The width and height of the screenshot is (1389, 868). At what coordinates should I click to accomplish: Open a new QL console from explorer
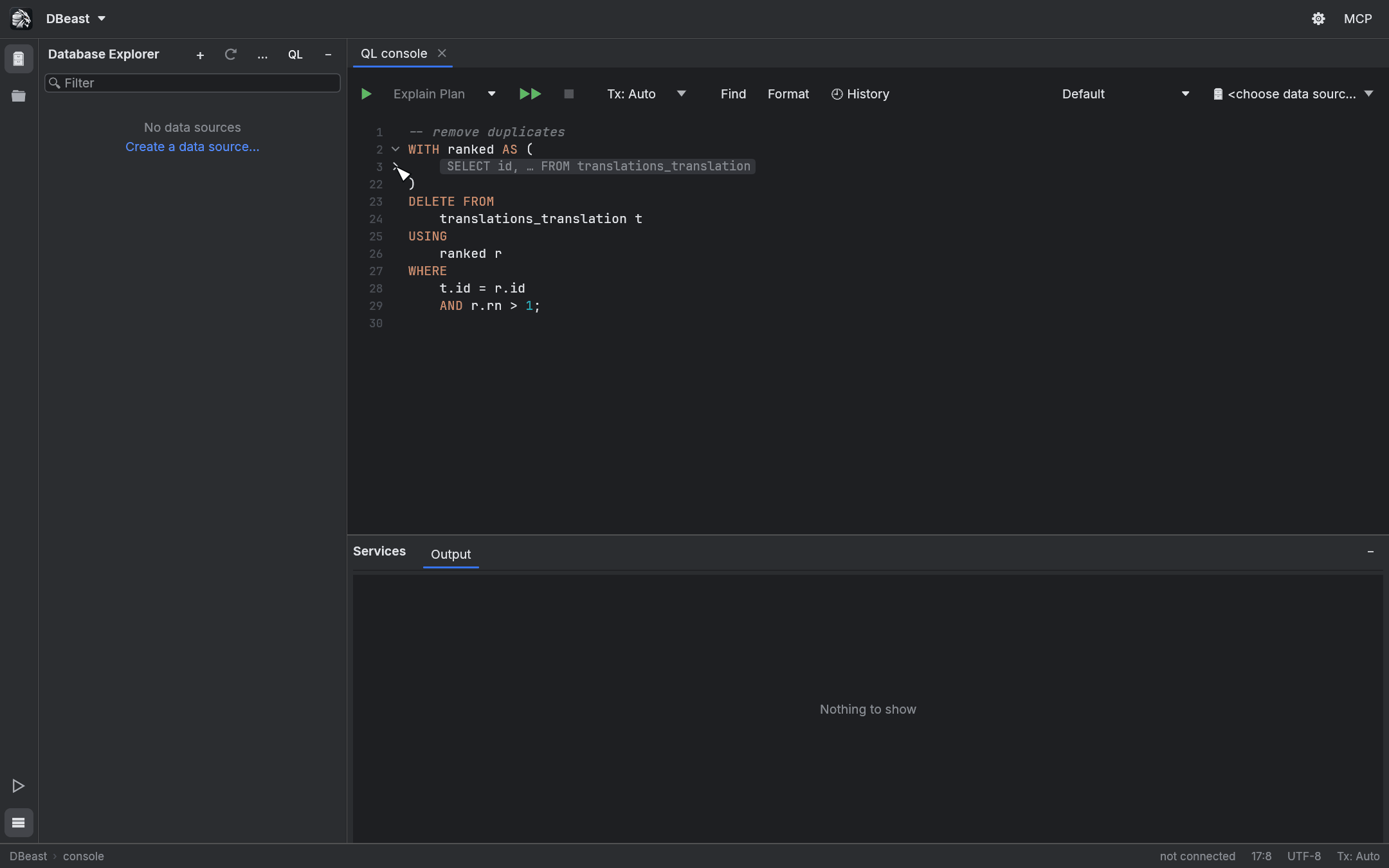click(x=295, y=55)
